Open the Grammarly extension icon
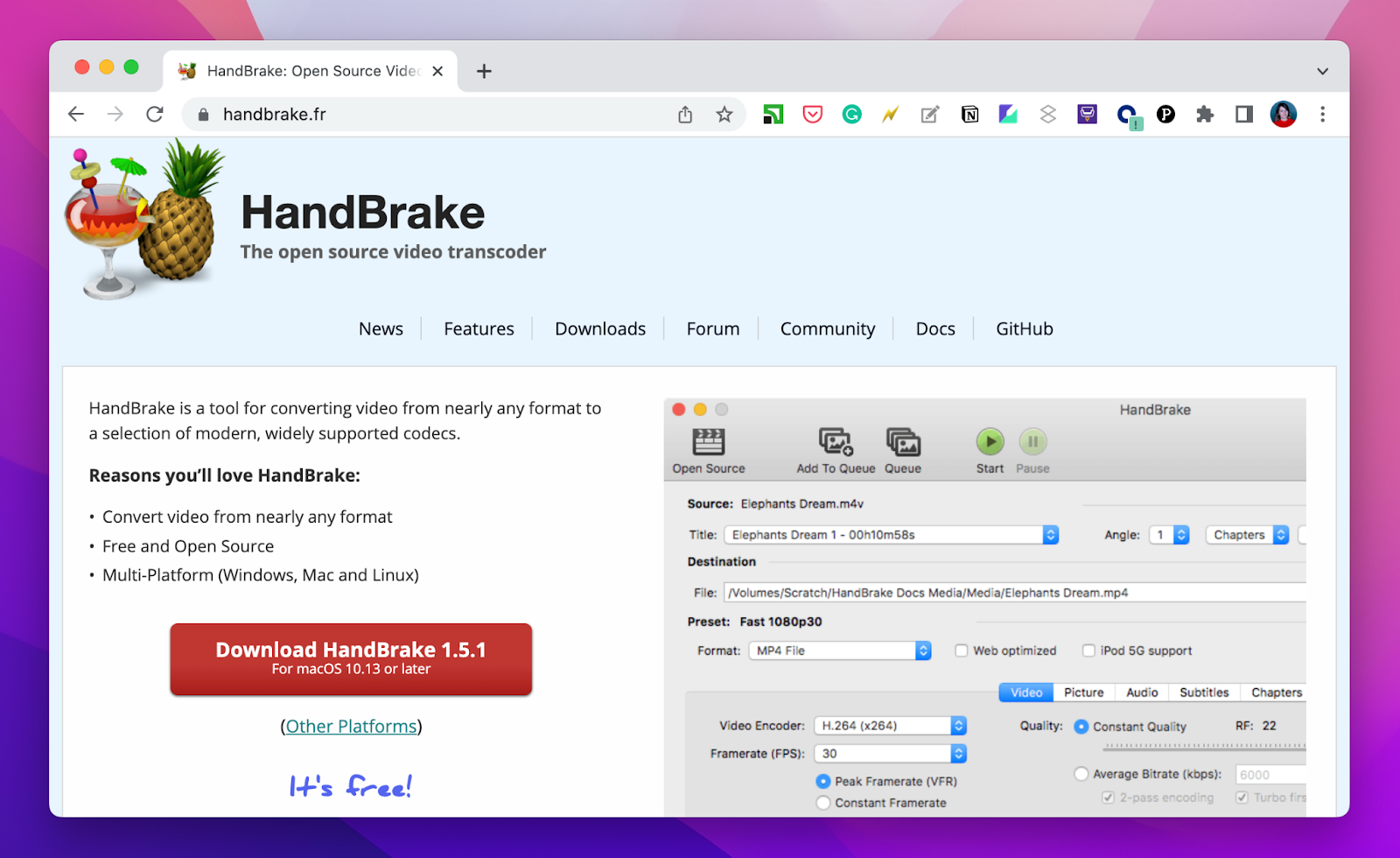Screen dimensions: 1400x858 (x=852, y=114)
